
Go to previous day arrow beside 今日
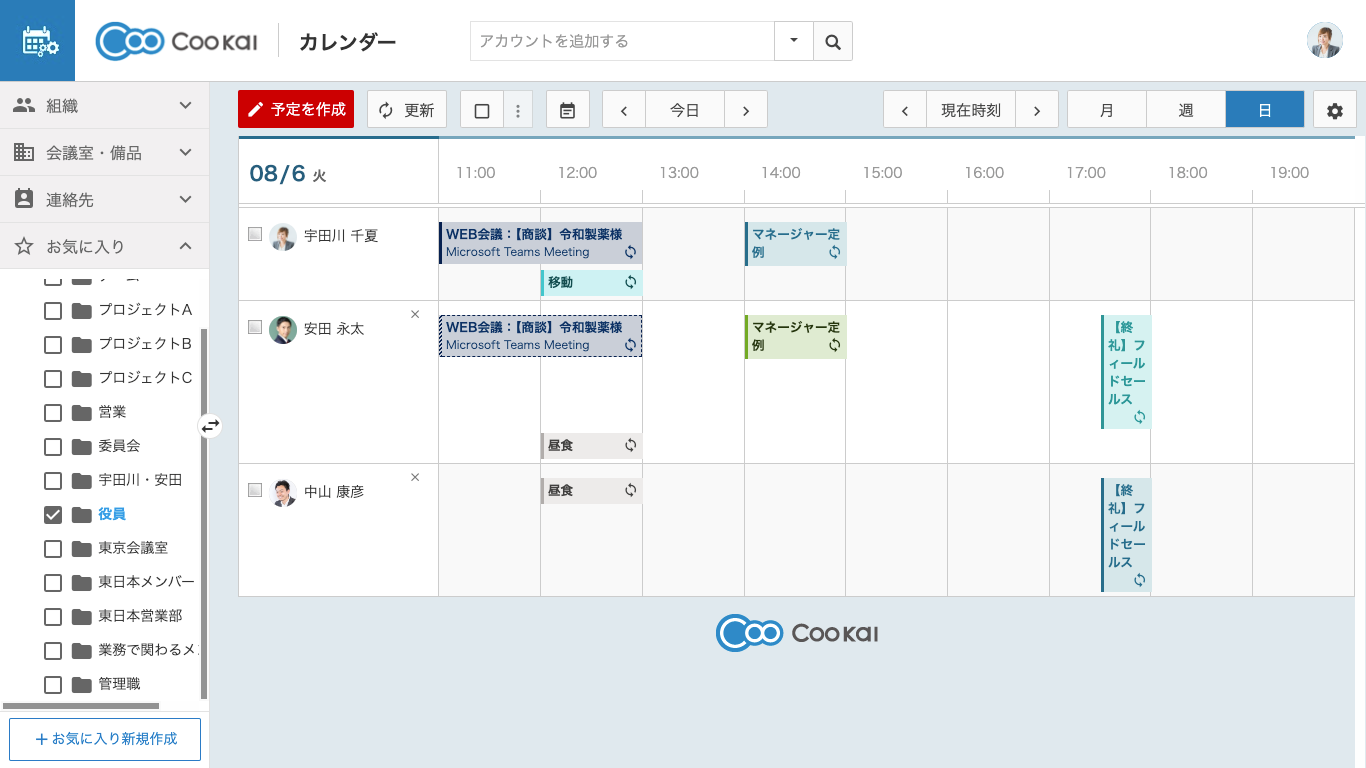pos(624,110)
